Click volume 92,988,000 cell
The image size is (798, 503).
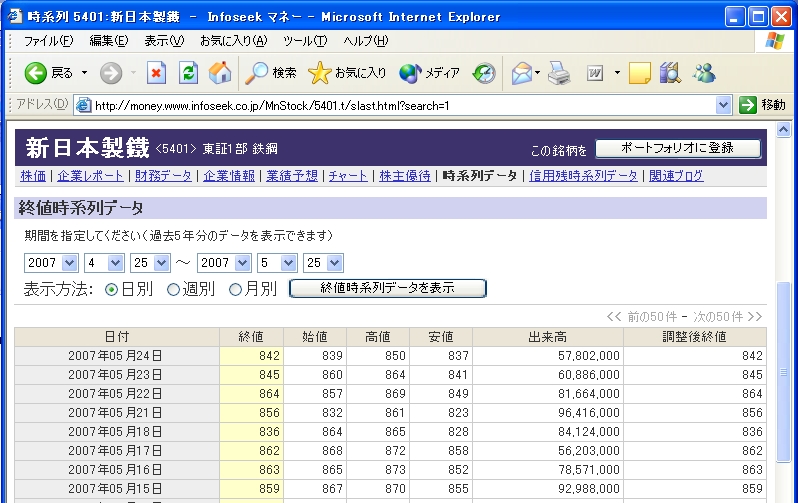548,489
